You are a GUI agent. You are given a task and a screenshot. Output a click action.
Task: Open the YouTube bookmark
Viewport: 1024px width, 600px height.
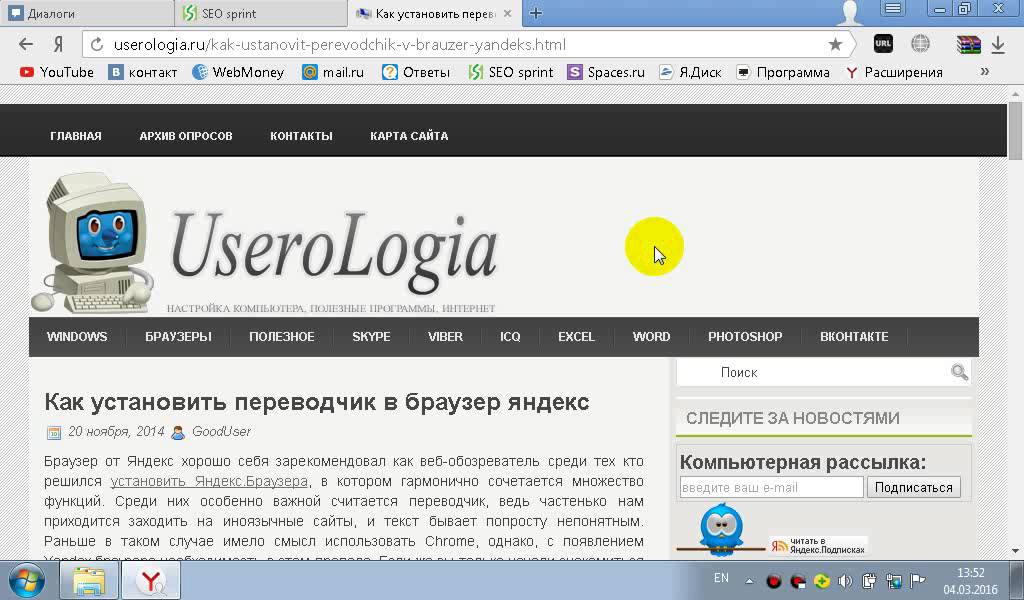(x=57, y=72)
